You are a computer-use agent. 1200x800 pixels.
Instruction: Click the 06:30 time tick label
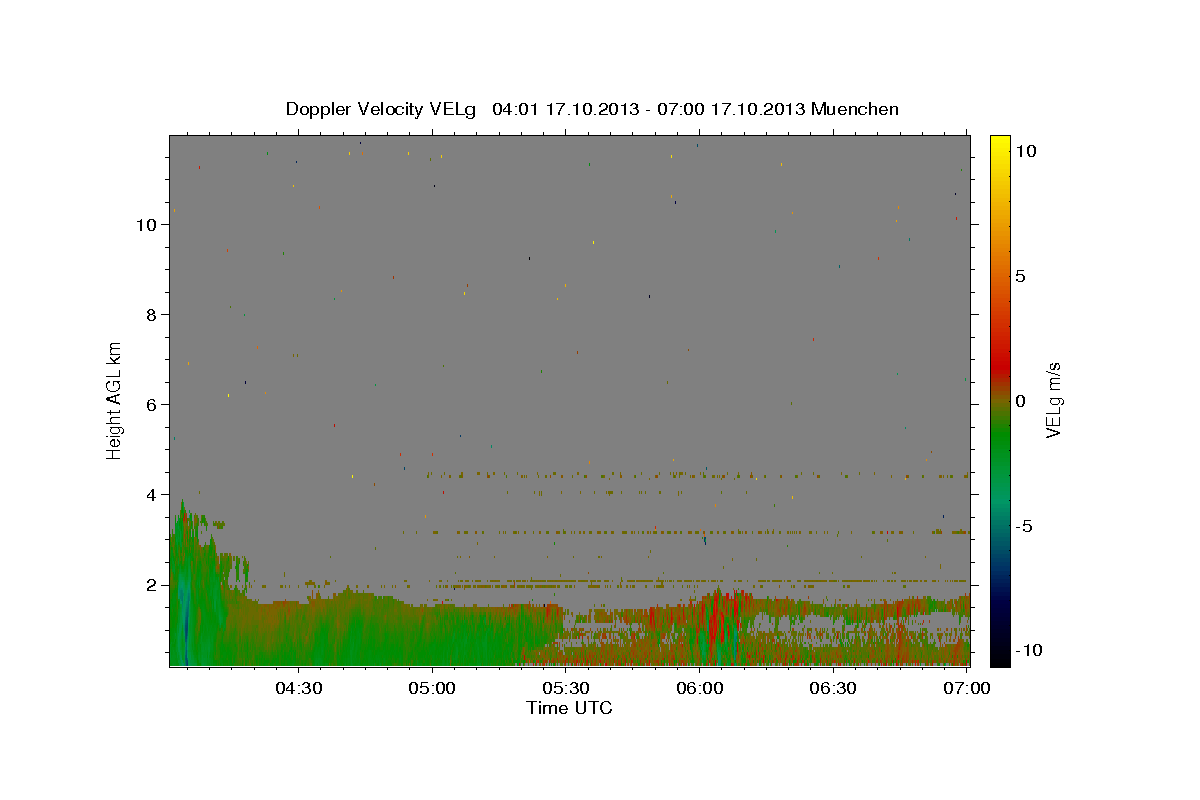pos(833,688)
